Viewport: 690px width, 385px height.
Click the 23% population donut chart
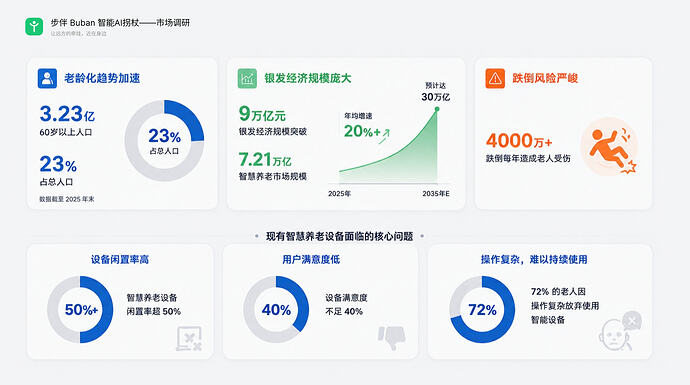click(x=164, y=140)
